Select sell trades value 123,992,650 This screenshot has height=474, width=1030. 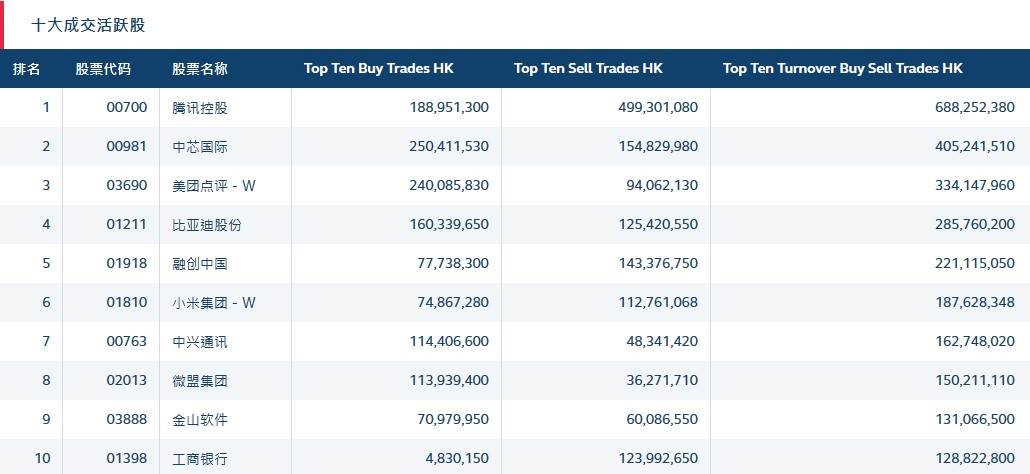point(658,459)
